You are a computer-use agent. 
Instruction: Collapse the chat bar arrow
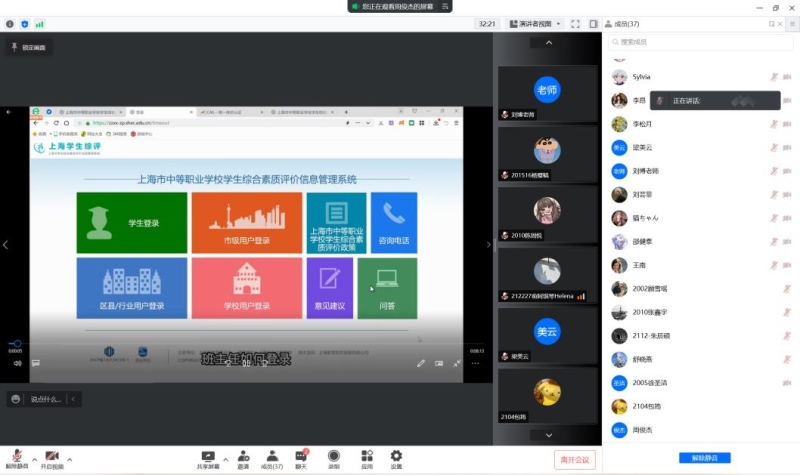[x=73, y=399]
